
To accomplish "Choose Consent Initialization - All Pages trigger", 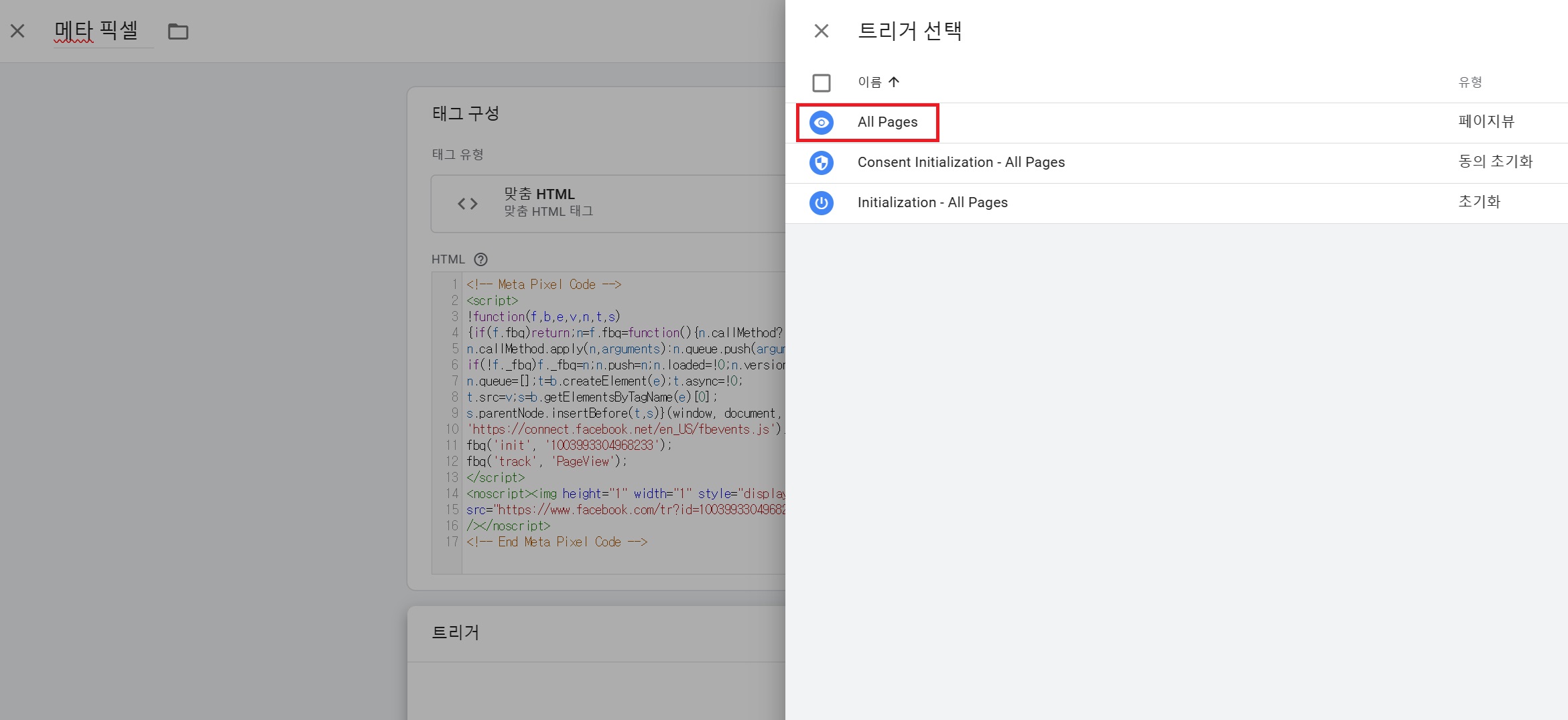I will click(x=1177, y=163).
